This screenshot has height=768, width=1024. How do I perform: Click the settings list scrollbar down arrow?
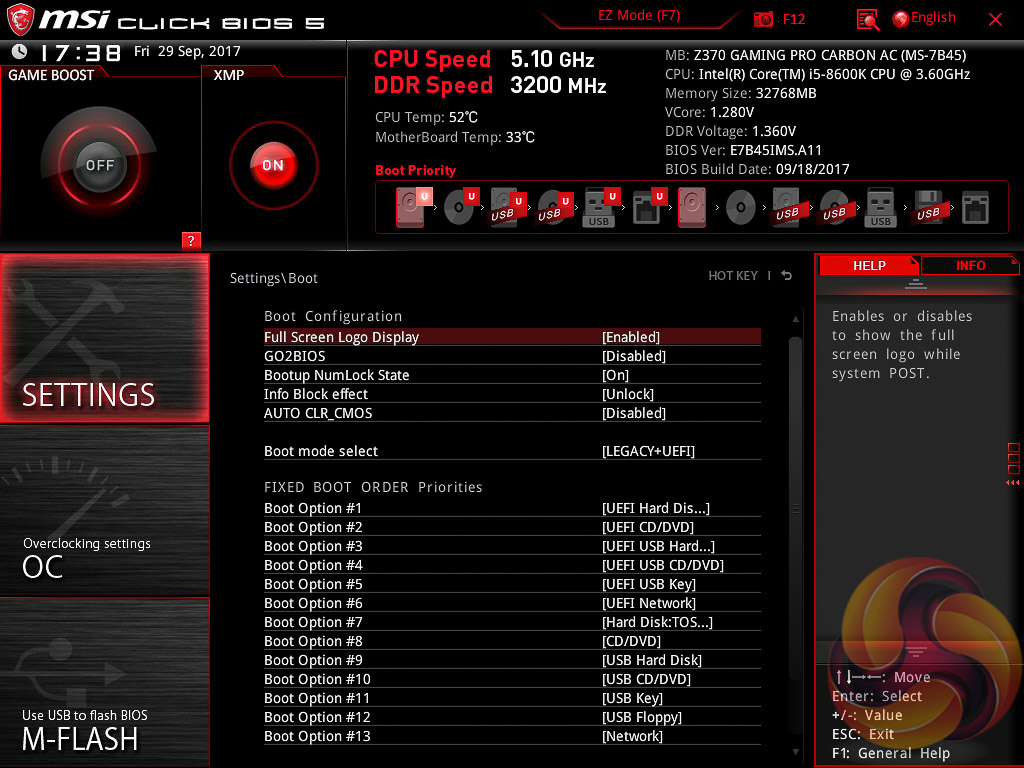click(x=796, y=750)
